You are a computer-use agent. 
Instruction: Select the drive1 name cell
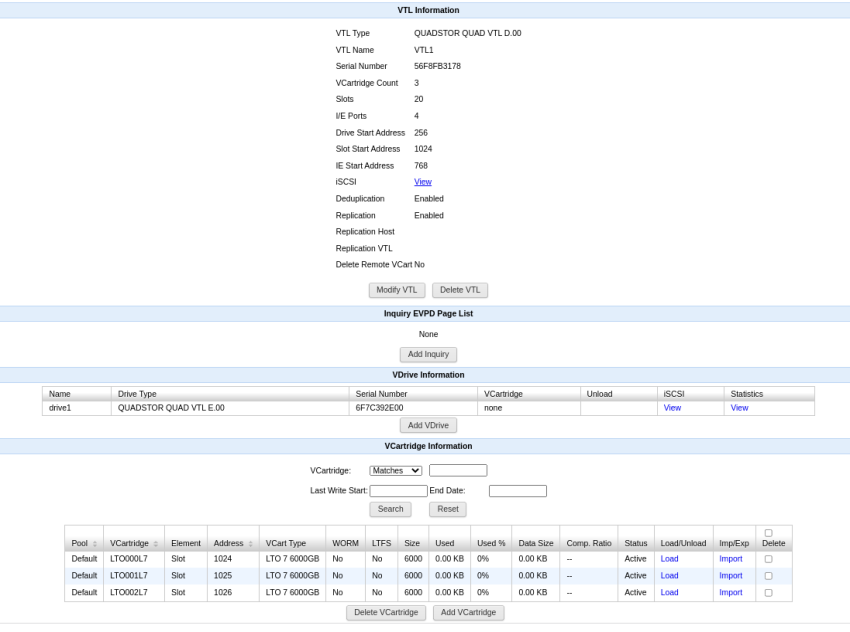76,408
